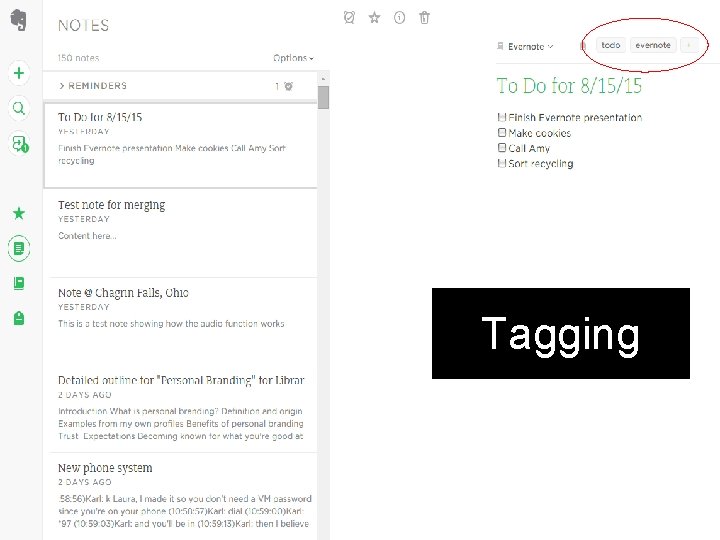Check Sort recycling checkbox

(502, 163)
